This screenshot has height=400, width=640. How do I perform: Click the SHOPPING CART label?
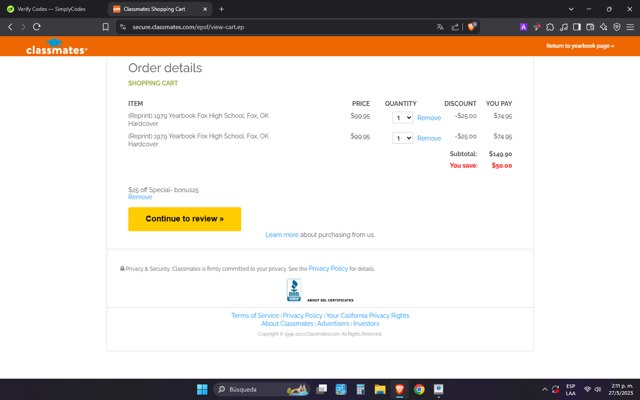[x=153, y=83]
